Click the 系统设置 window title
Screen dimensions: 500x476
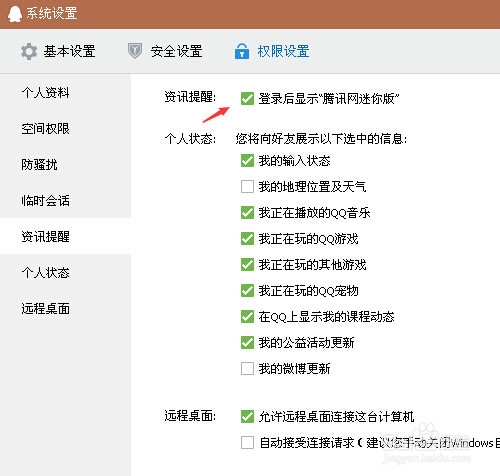[52, 14]
